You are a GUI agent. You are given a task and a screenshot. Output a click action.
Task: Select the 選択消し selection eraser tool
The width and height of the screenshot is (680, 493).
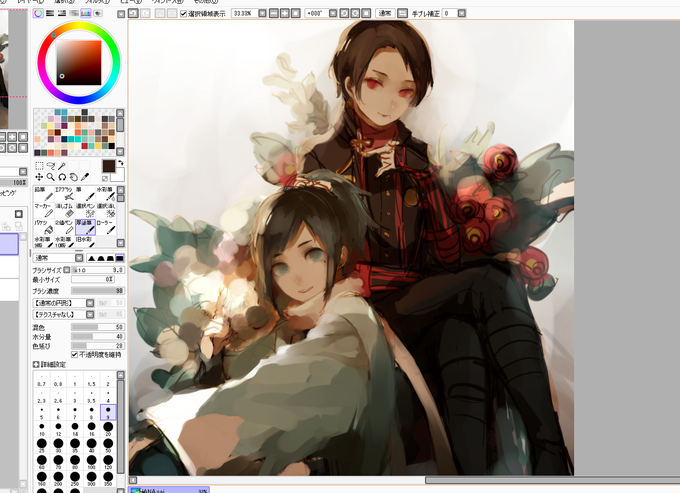(x=105, y=210)
